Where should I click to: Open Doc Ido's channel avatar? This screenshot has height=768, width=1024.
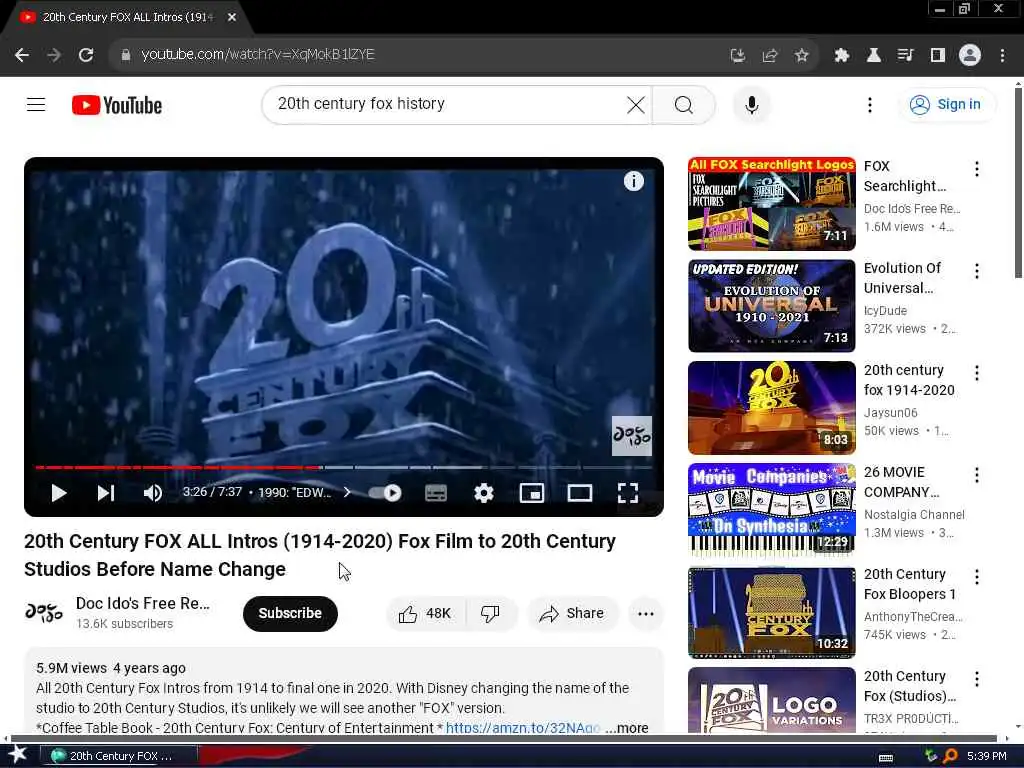point(44,613)
